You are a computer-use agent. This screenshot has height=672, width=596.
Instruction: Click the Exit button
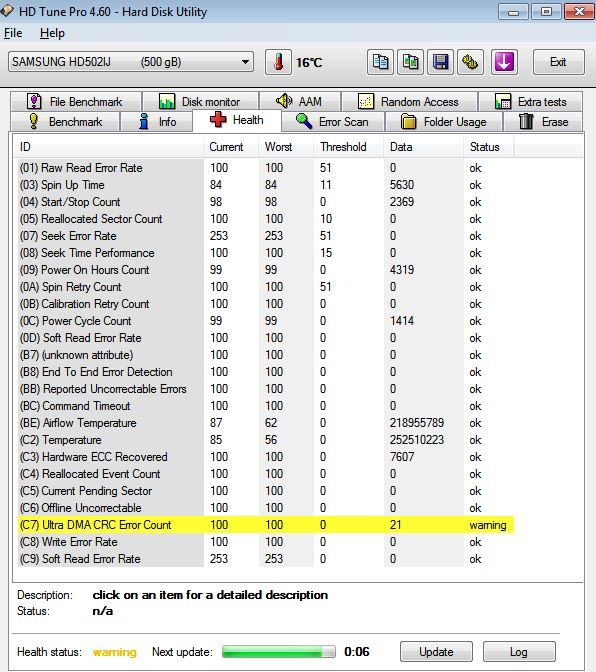point(558,62)
